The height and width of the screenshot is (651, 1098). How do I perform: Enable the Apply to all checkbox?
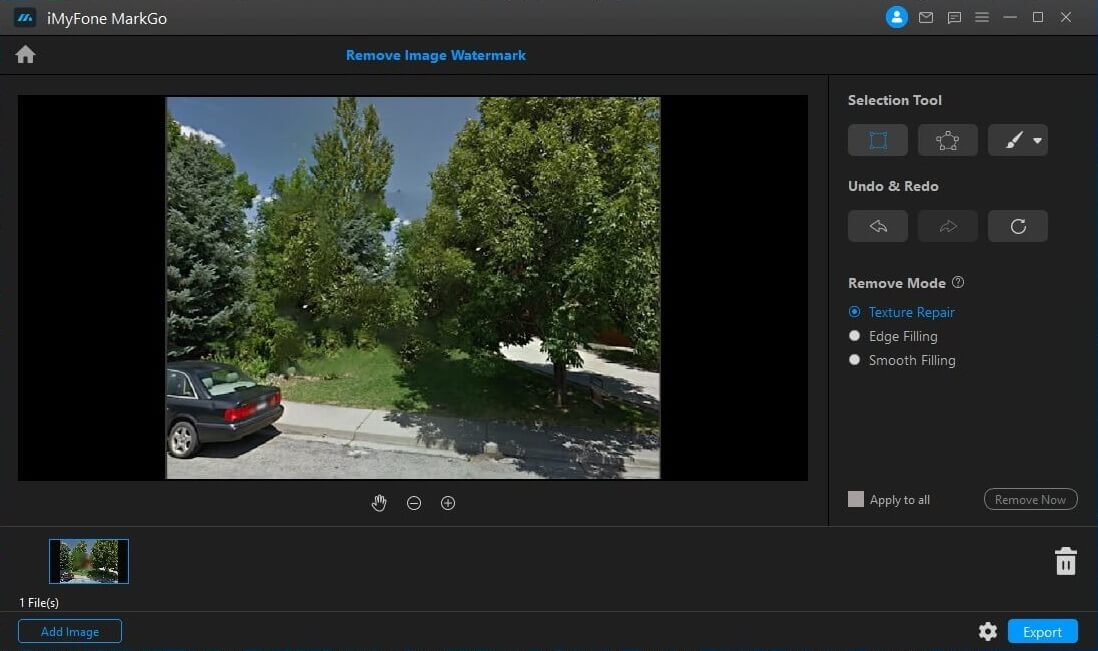856,499
